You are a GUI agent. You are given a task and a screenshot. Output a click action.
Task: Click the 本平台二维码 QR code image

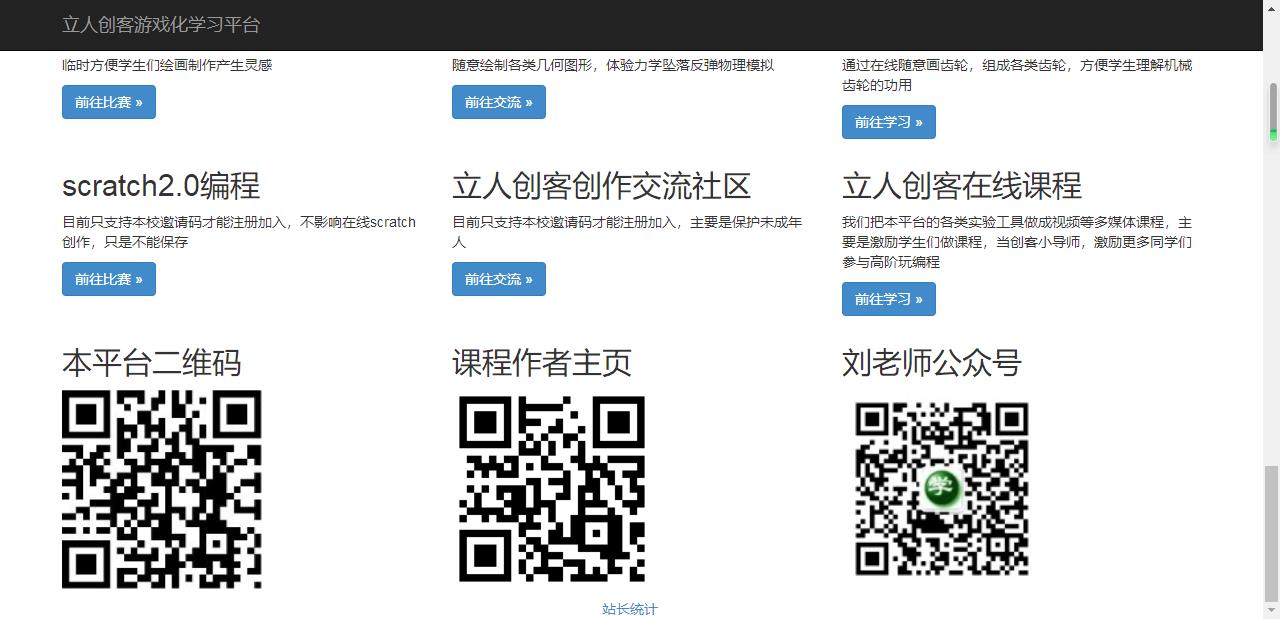[162, 489]
